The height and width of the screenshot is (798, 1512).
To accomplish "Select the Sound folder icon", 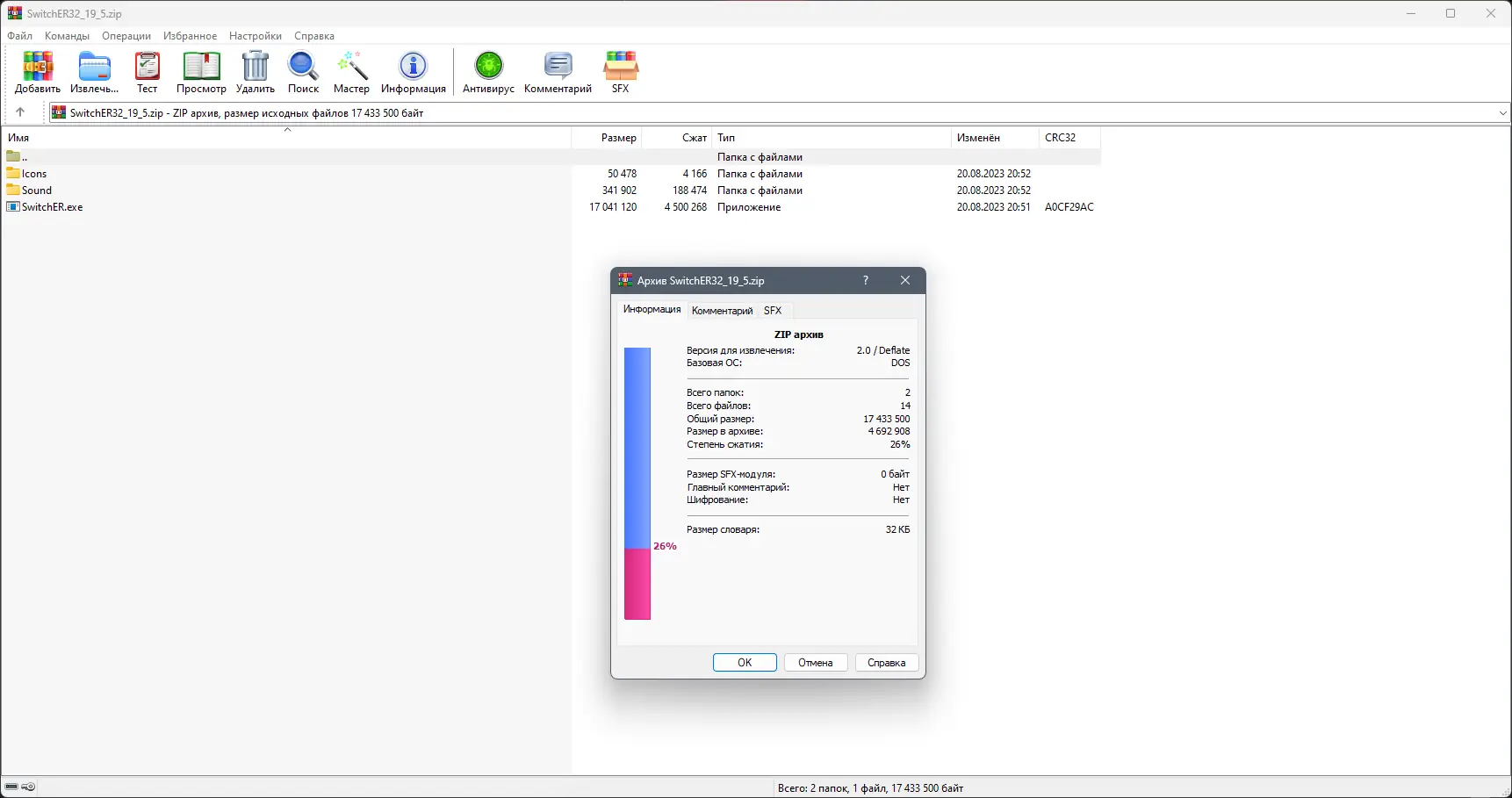I will [x=13, y=191].
